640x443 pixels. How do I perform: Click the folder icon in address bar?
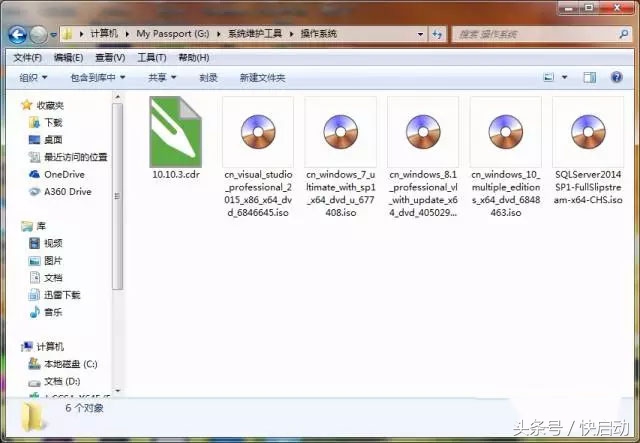(68, 34)
